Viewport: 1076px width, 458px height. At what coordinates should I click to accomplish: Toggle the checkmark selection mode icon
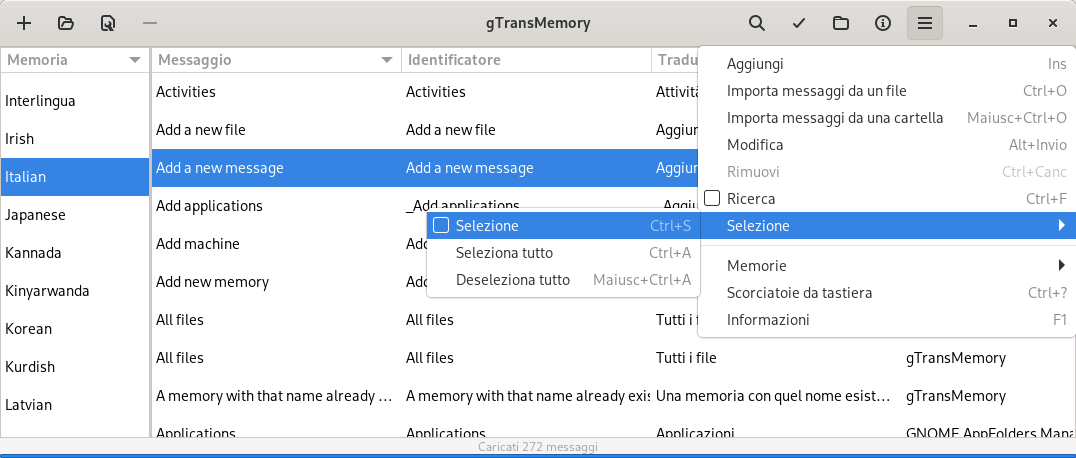(x=799, y=23)
